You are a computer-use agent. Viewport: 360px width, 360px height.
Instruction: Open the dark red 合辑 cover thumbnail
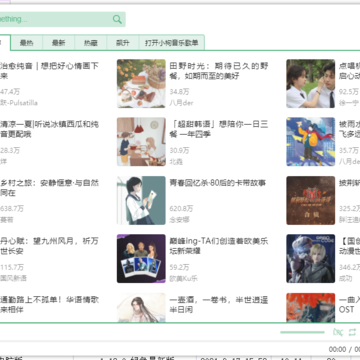click(x=311, y=200)
